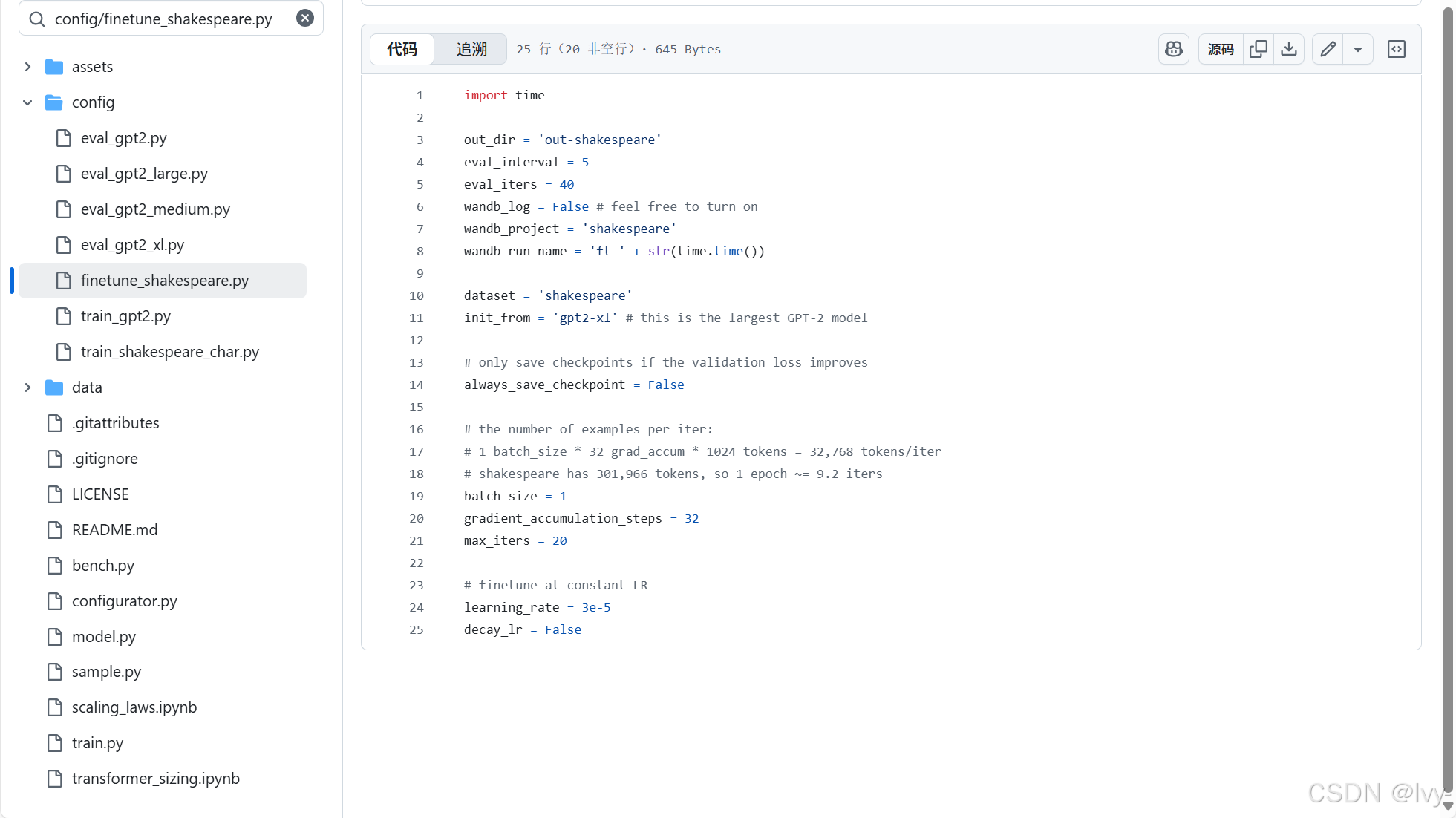Click the 源码 raw button

point(1221,49)
